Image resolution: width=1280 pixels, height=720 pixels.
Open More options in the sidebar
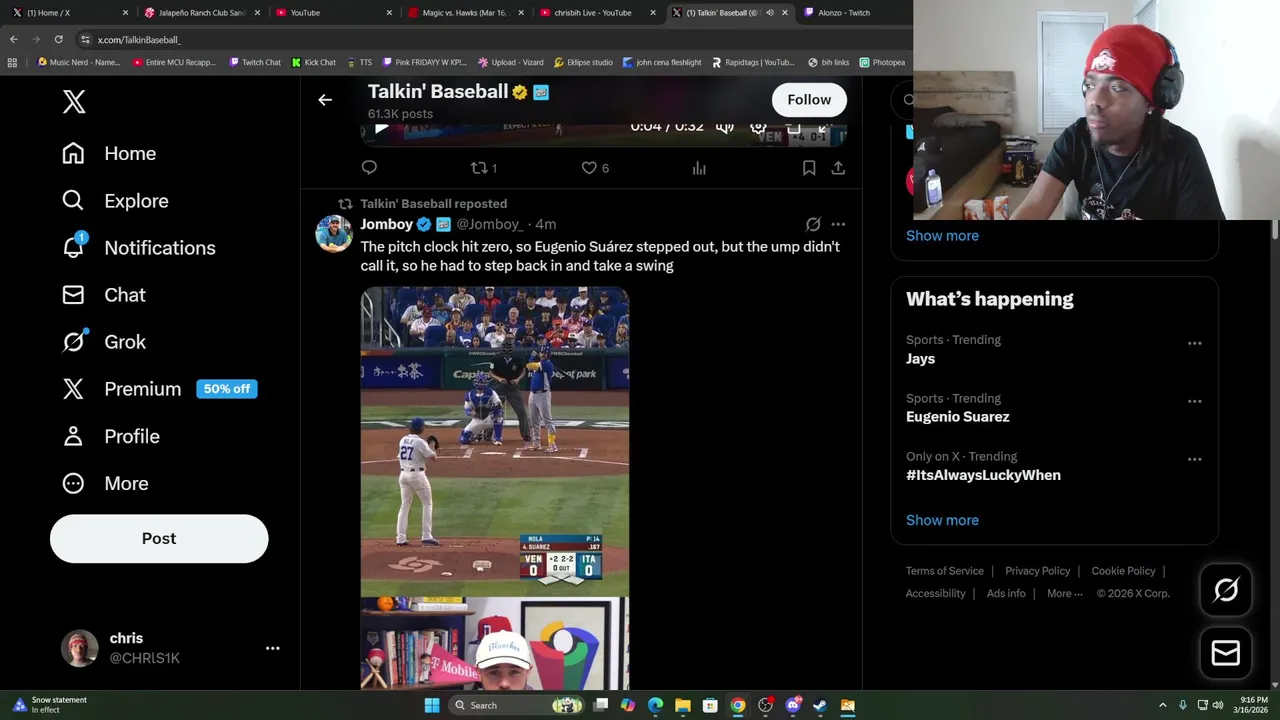(x=105, y=483)
